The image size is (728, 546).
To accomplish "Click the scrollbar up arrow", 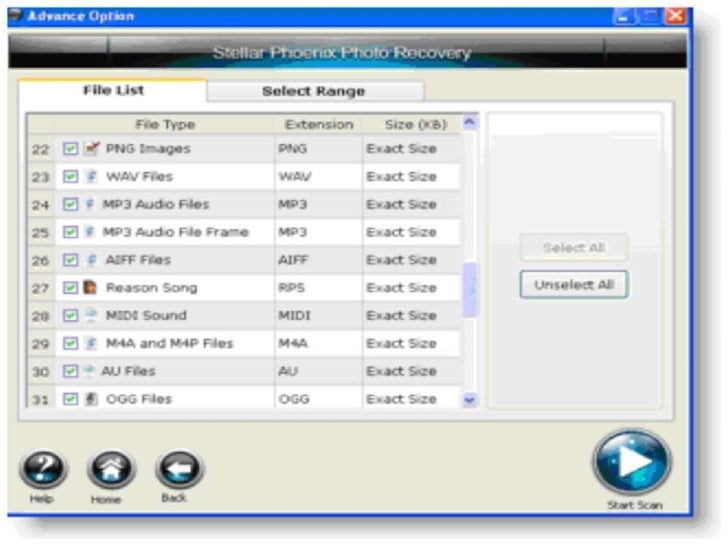I will 470,122.
